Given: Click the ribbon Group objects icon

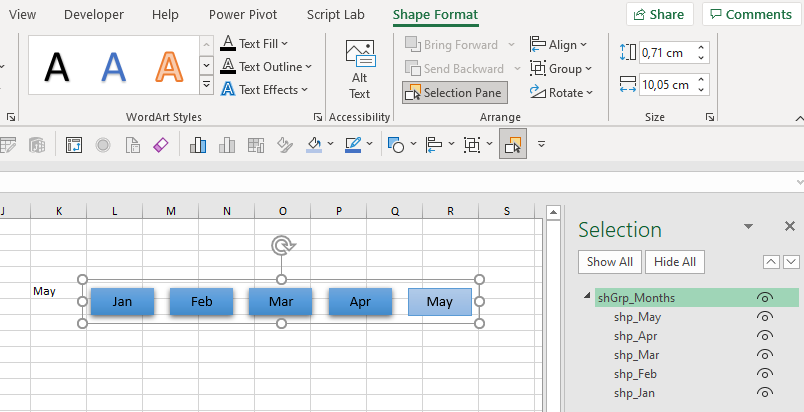Looking at the screenshot, I should click(x=537, y=68).
